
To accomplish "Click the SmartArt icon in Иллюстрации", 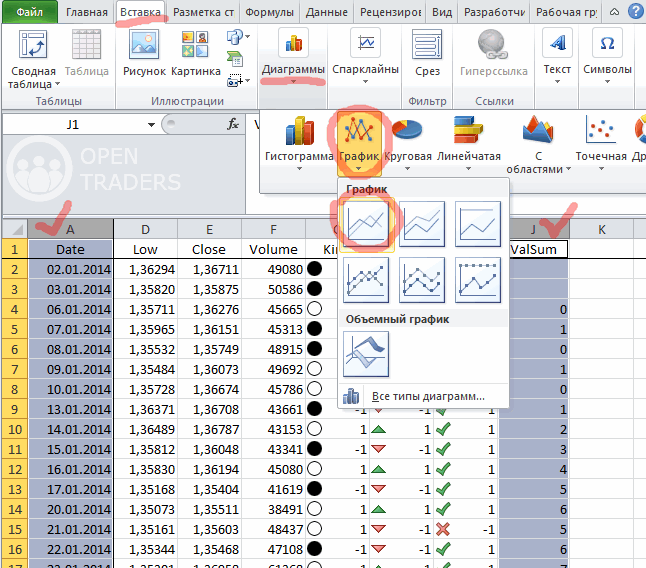I will 235,59.
